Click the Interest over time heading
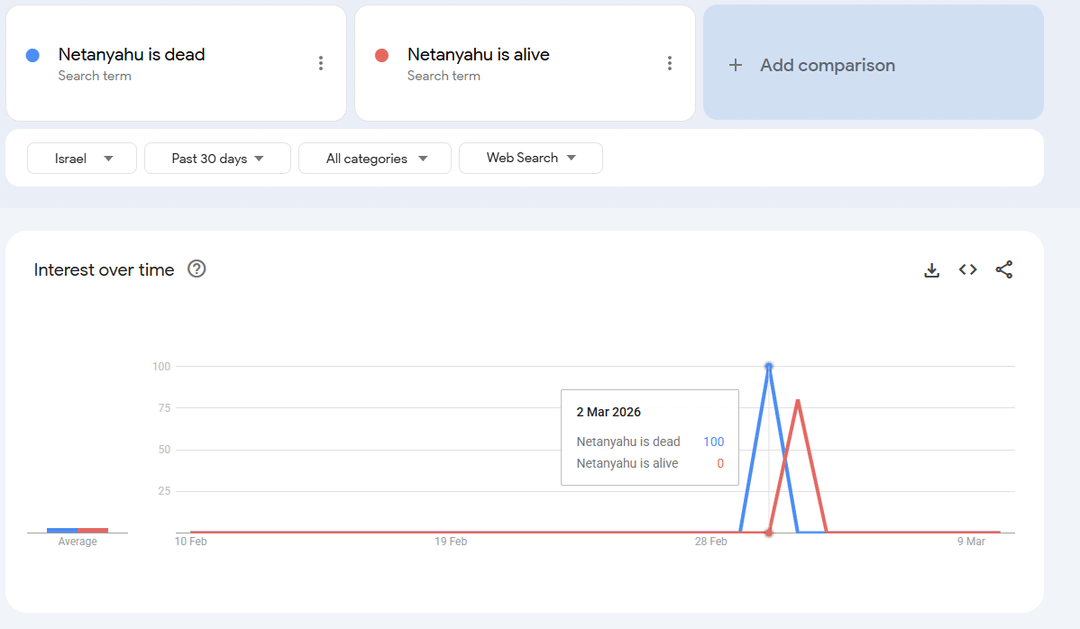Viewport: 1080px width, 629px height. pos(104,270)
